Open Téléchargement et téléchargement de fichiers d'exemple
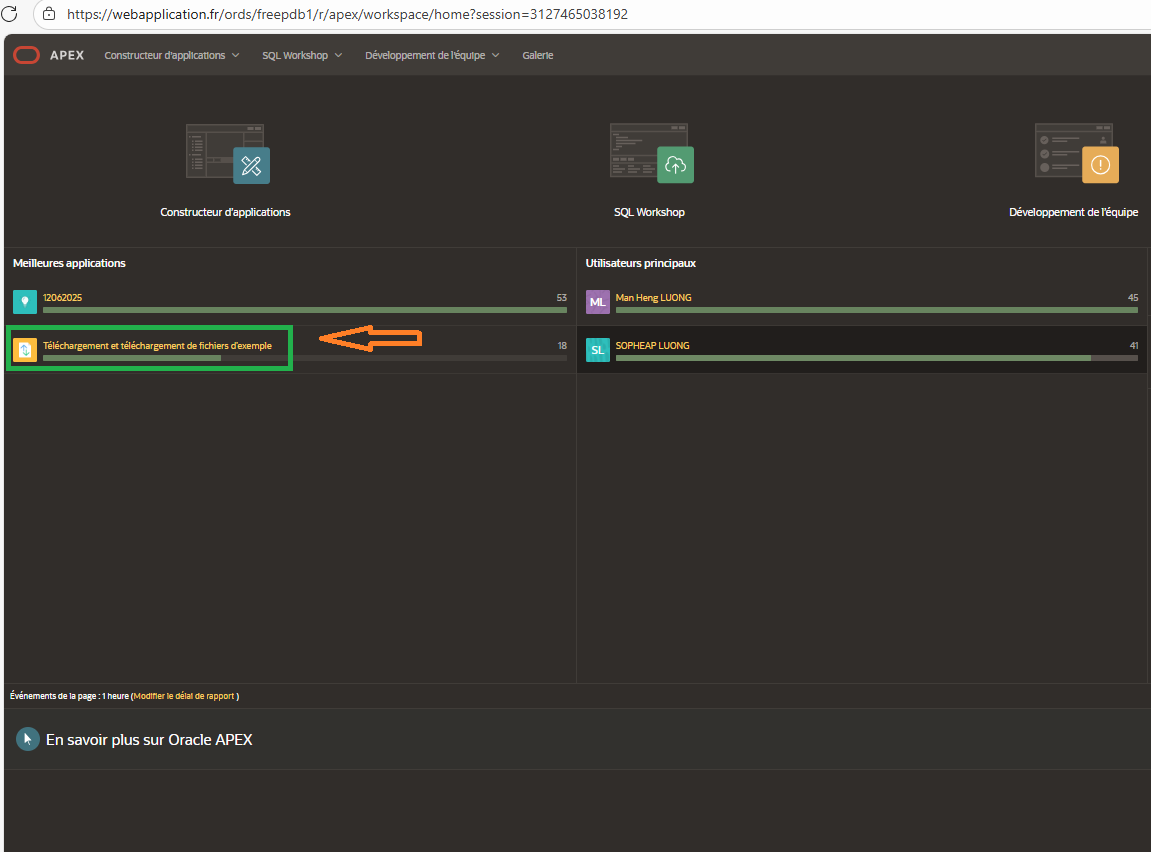This screenshot has height=852, width=1151. (157, 346)
